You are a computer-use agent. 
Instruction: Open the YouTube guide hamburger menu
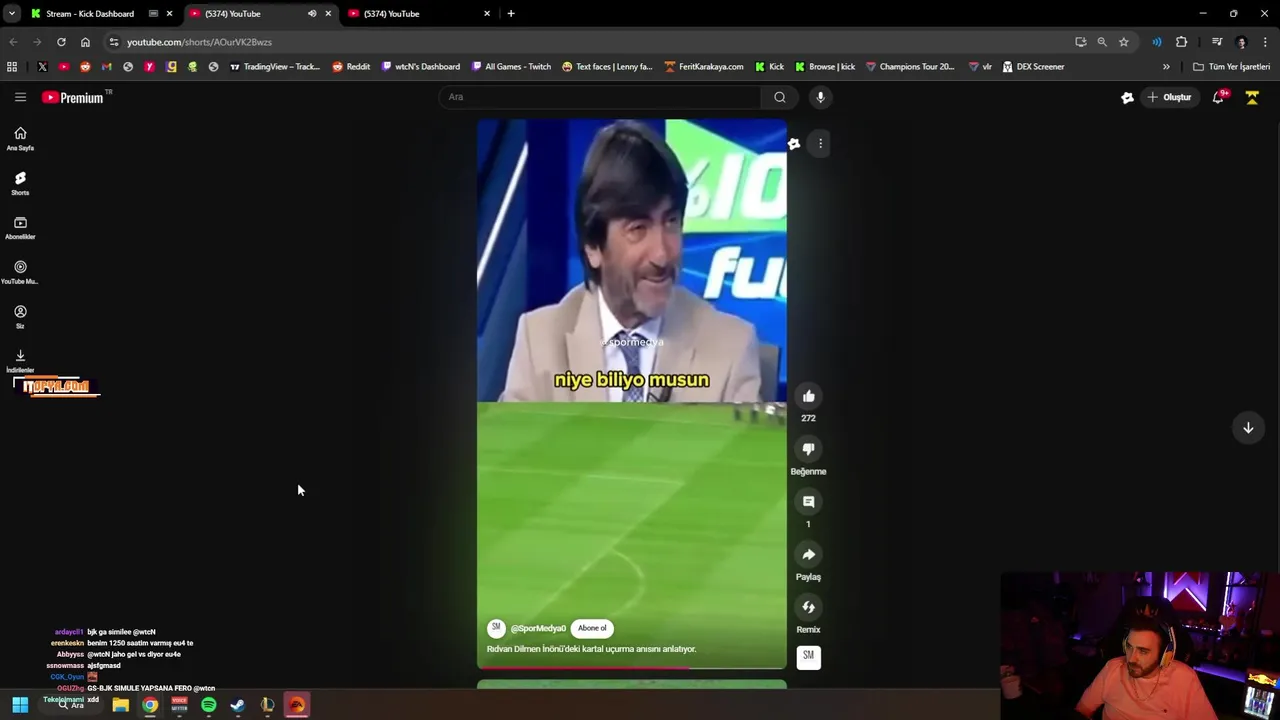pos(20,97)
